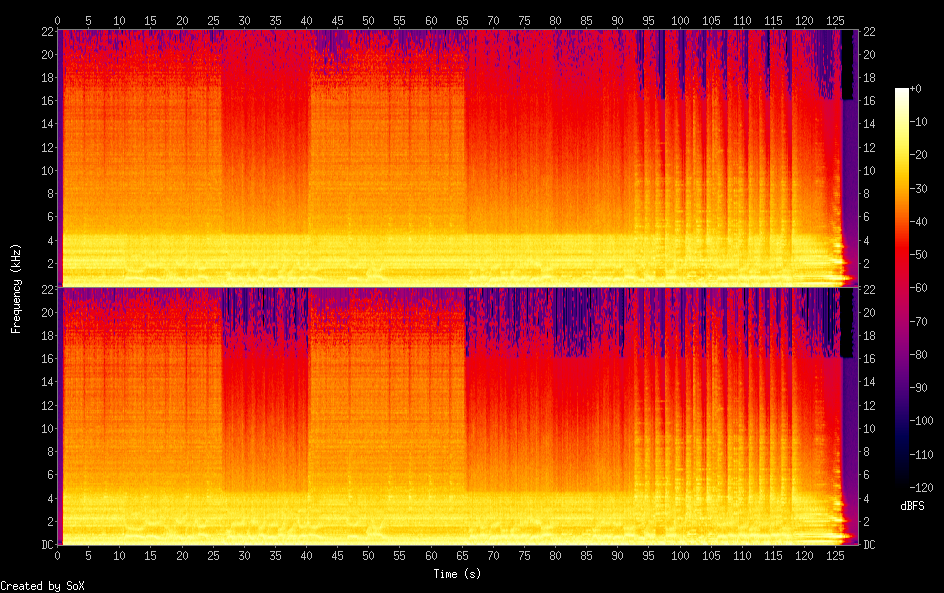Viewport: 944px width, 593px height.
Task: Click the 90 second mark on bottom time axis
Action: 618,556
